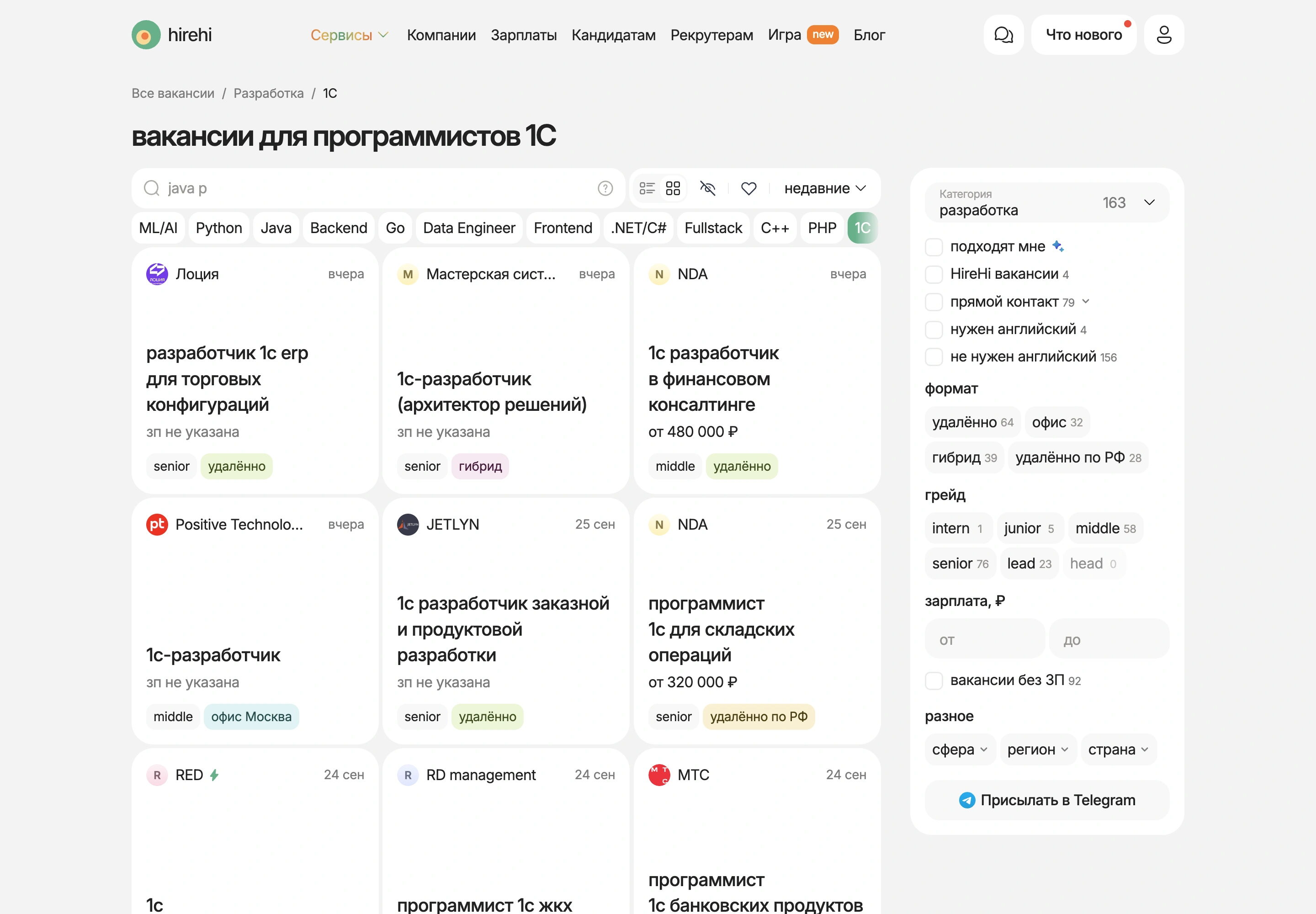Check the HireHi вакансии filter
The image size is (1316, 914).
[934, 274]
